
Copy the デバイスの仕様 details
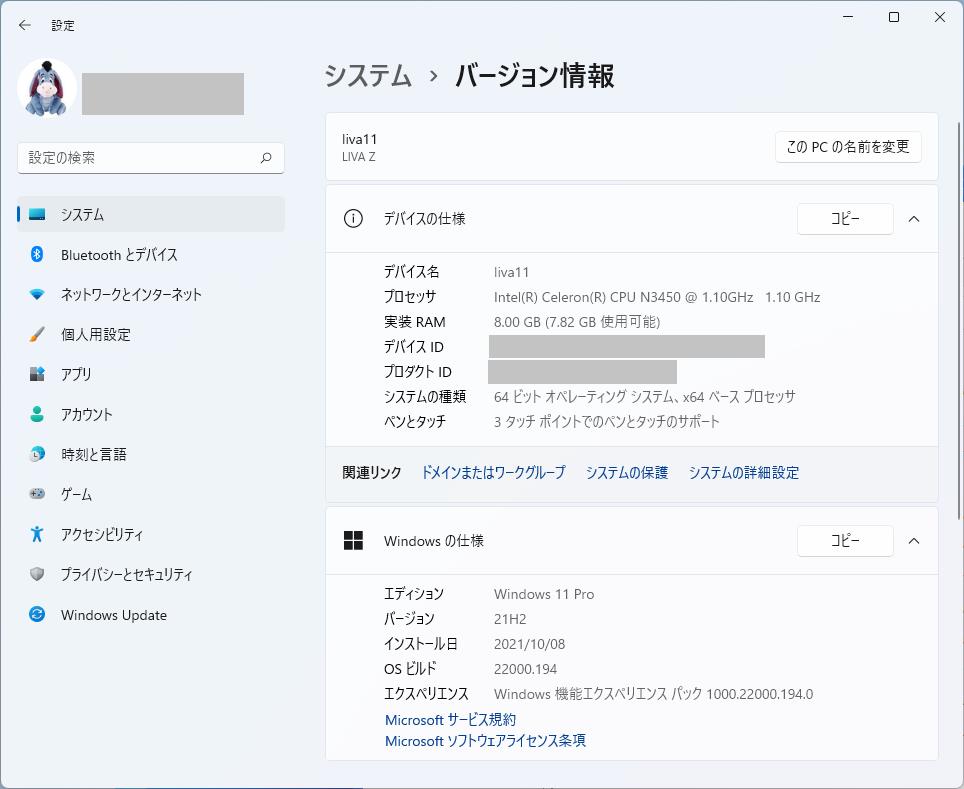coord(845,219)
